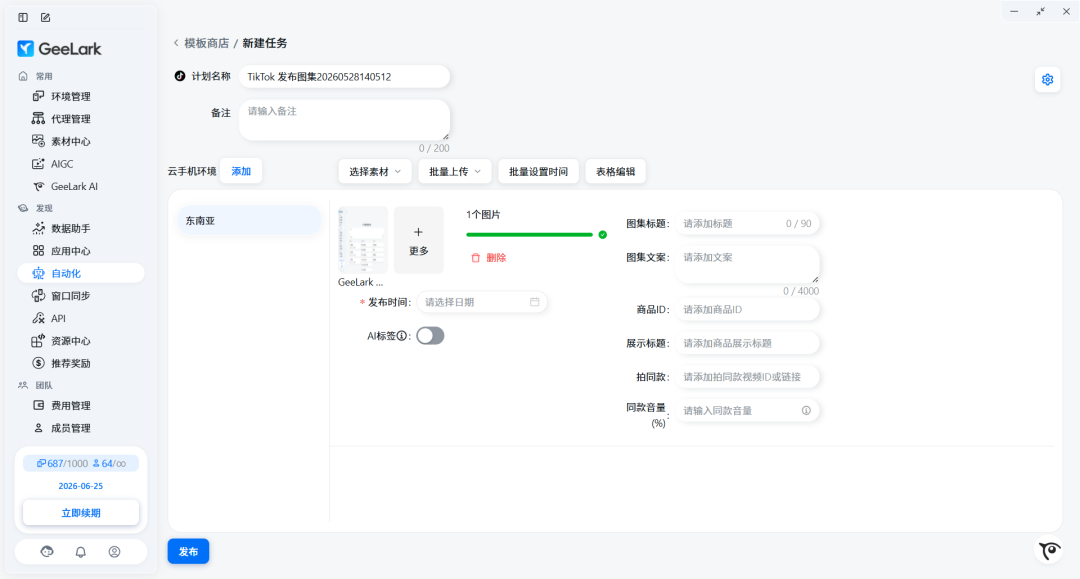Image resolution: width=1080 pixels, height=579 pixels.
Task: Click the TikTok icon beside 计划名称
Action: (180, 76)
